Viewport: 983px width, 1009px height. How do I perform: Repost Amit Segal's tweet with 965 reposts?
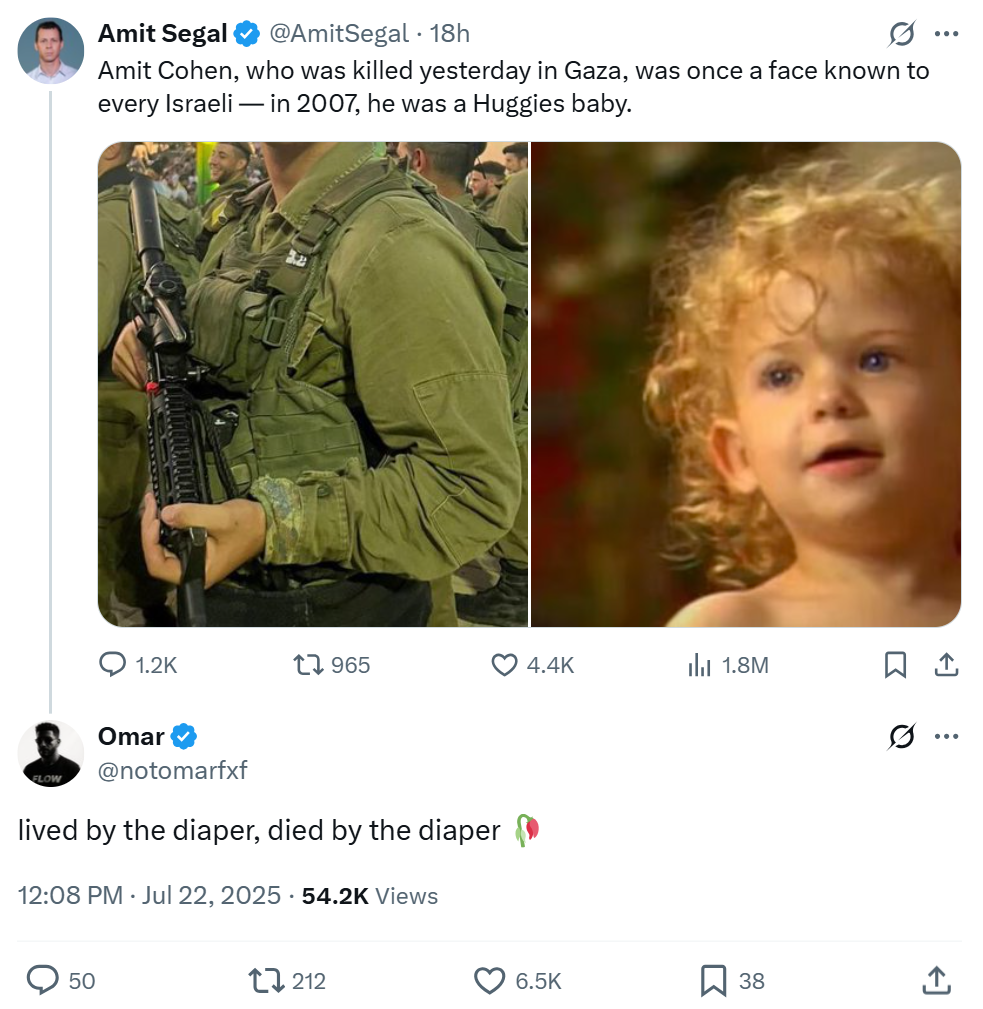(x=331, y=665)
